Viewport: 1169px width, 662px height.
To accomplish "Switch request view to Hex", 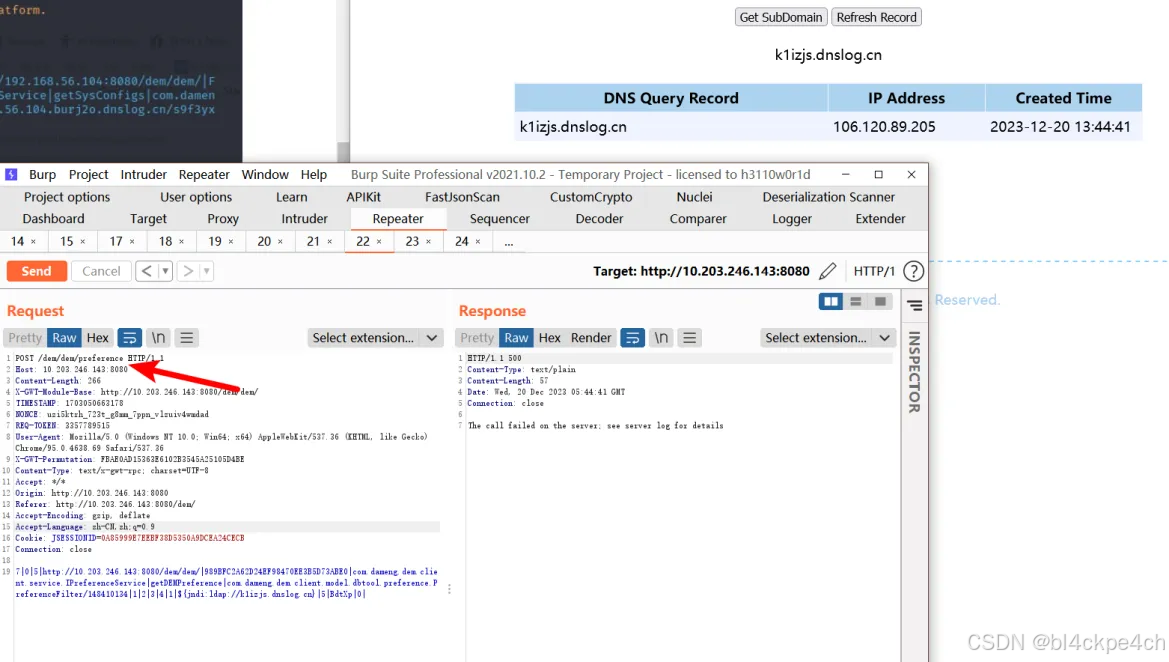I will 98,338.
